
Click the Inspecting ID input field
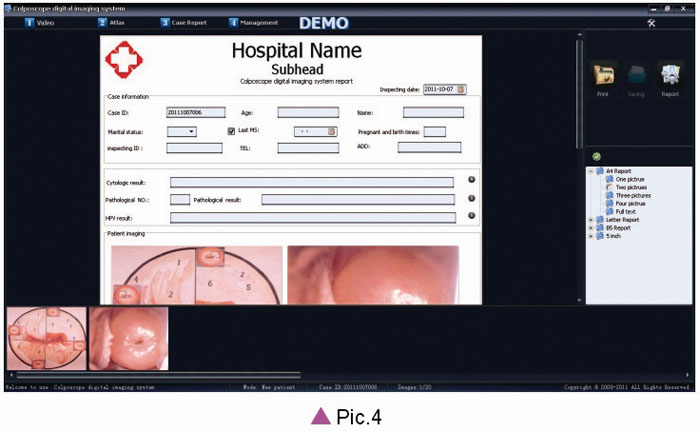(194, 148)
